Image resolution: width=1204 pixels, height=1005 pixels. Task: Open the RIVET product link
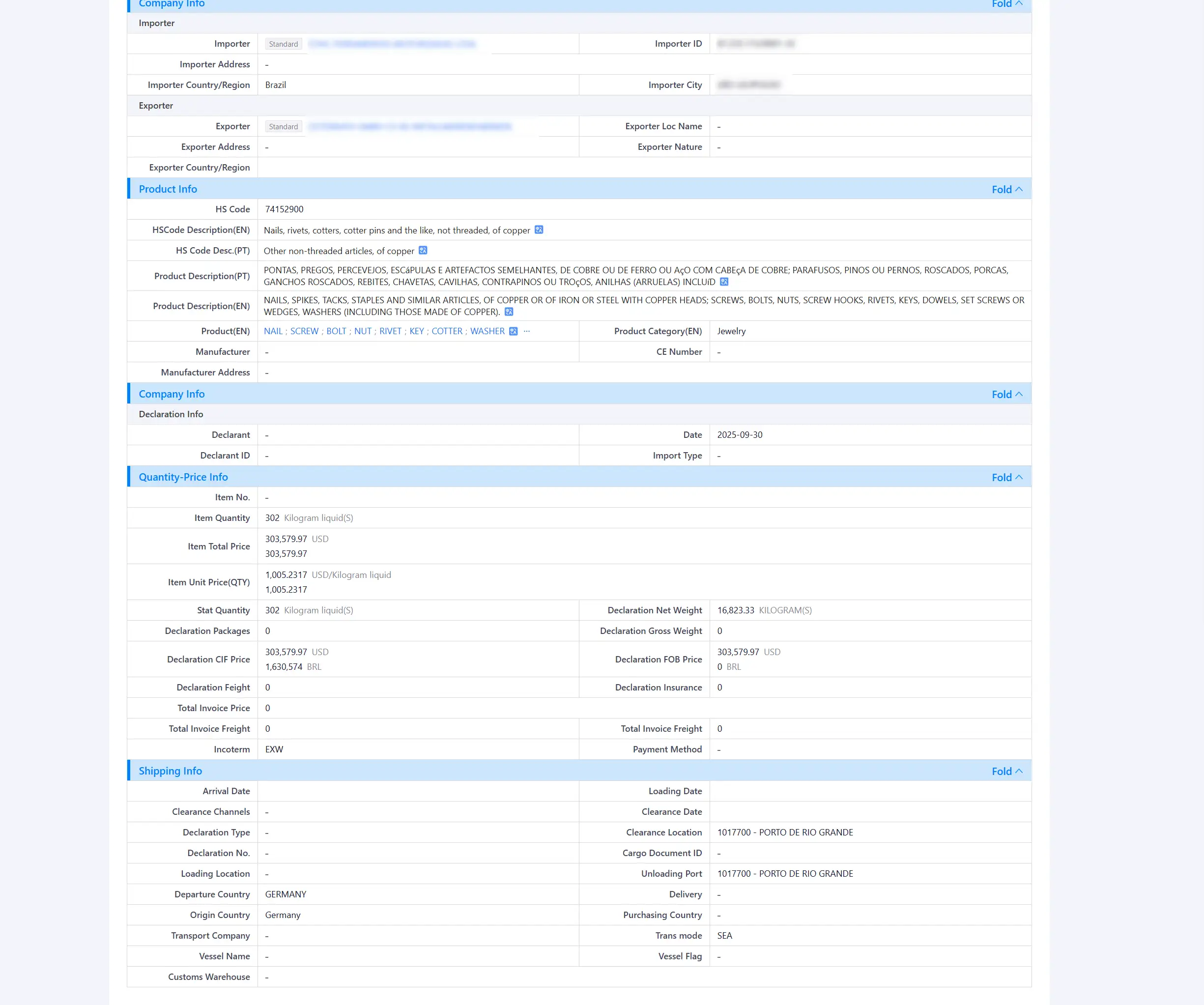pyautogui.click(x=390, y=331)
